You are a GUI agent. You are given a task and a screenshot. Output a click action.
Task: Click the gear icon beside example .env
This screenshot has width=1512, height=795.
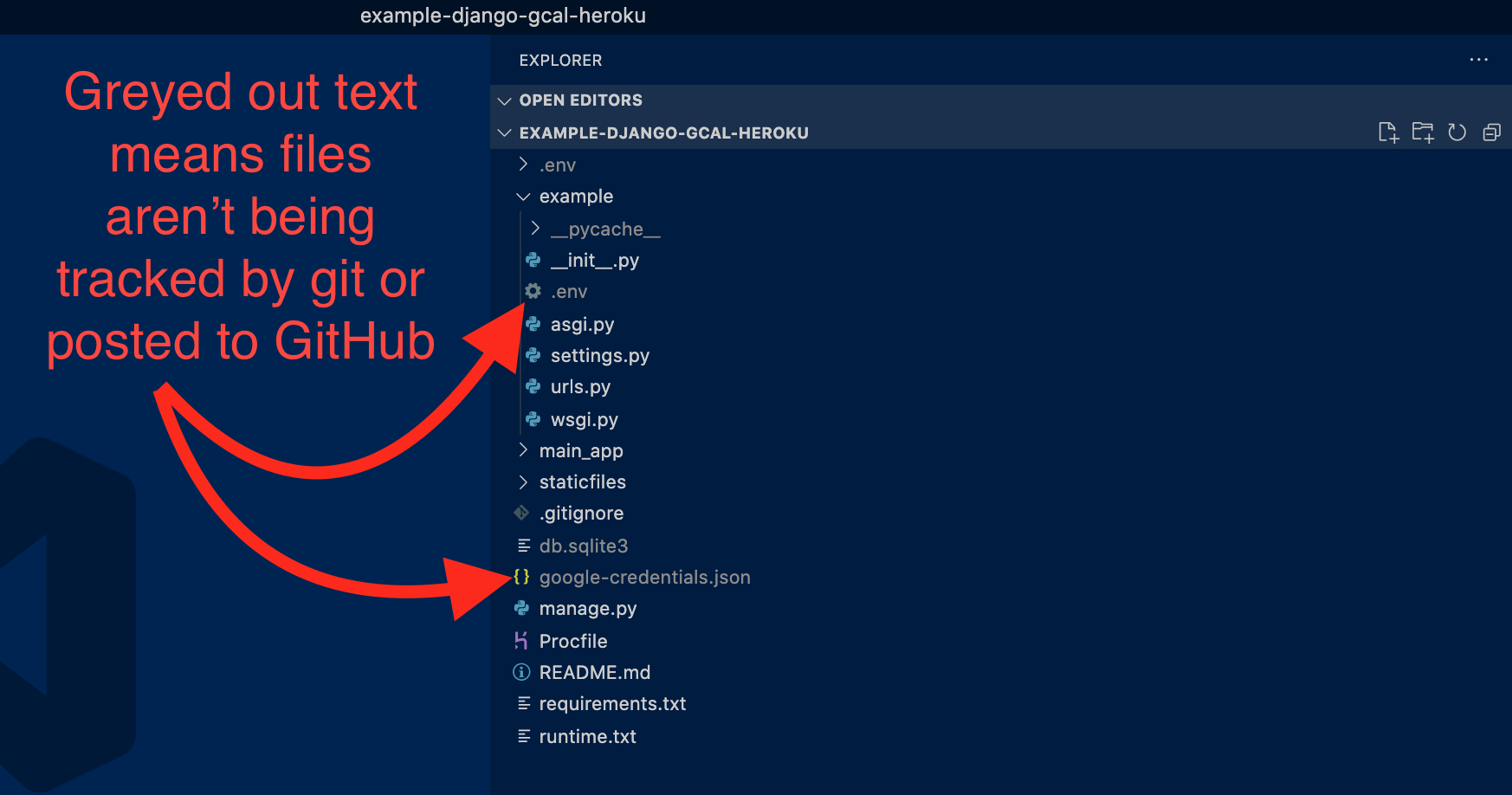point(533,292)
